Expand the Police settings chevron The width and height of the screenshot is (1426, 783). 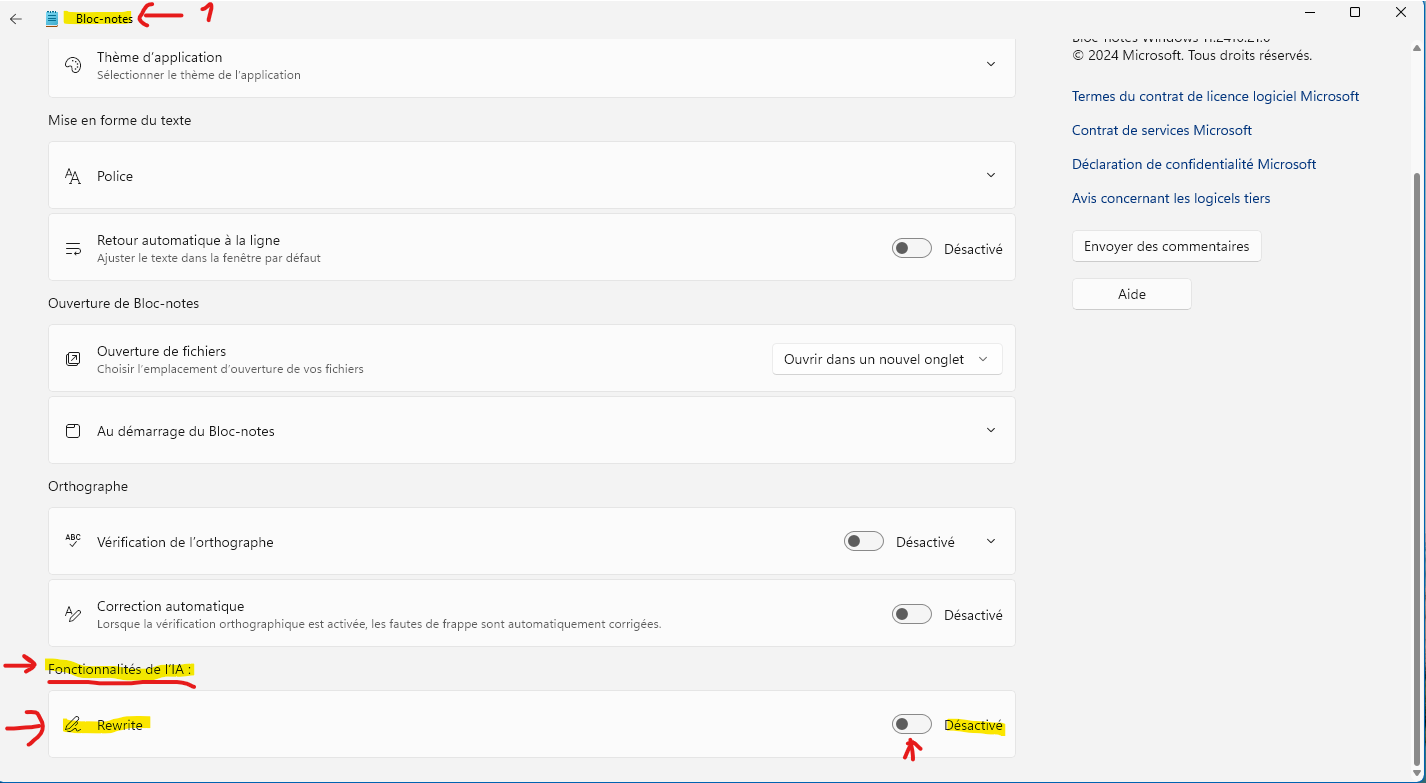click(991, 175)
